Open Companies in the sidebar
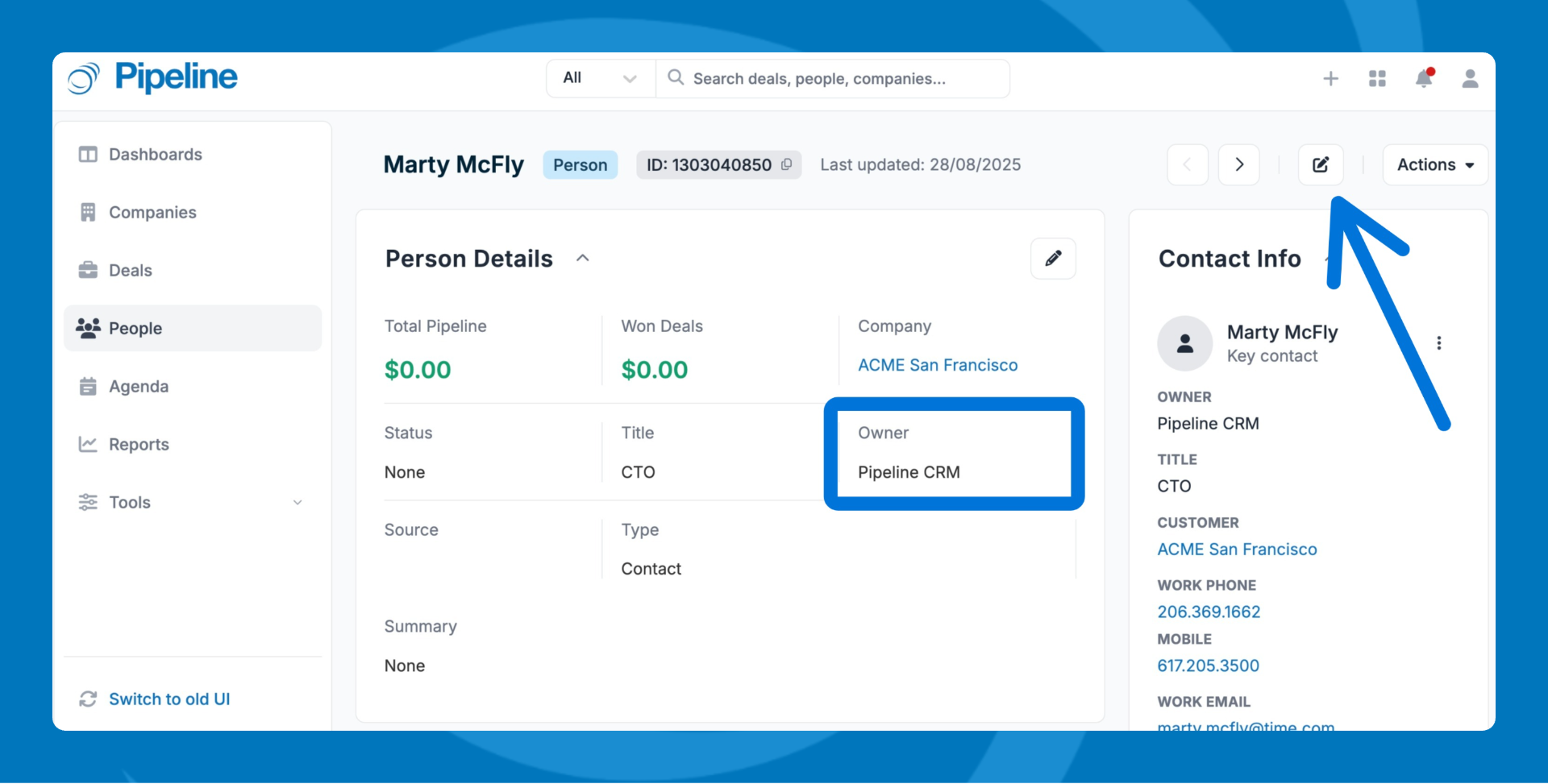This screenshot has width=1548, height=784. tap(193, 212)
